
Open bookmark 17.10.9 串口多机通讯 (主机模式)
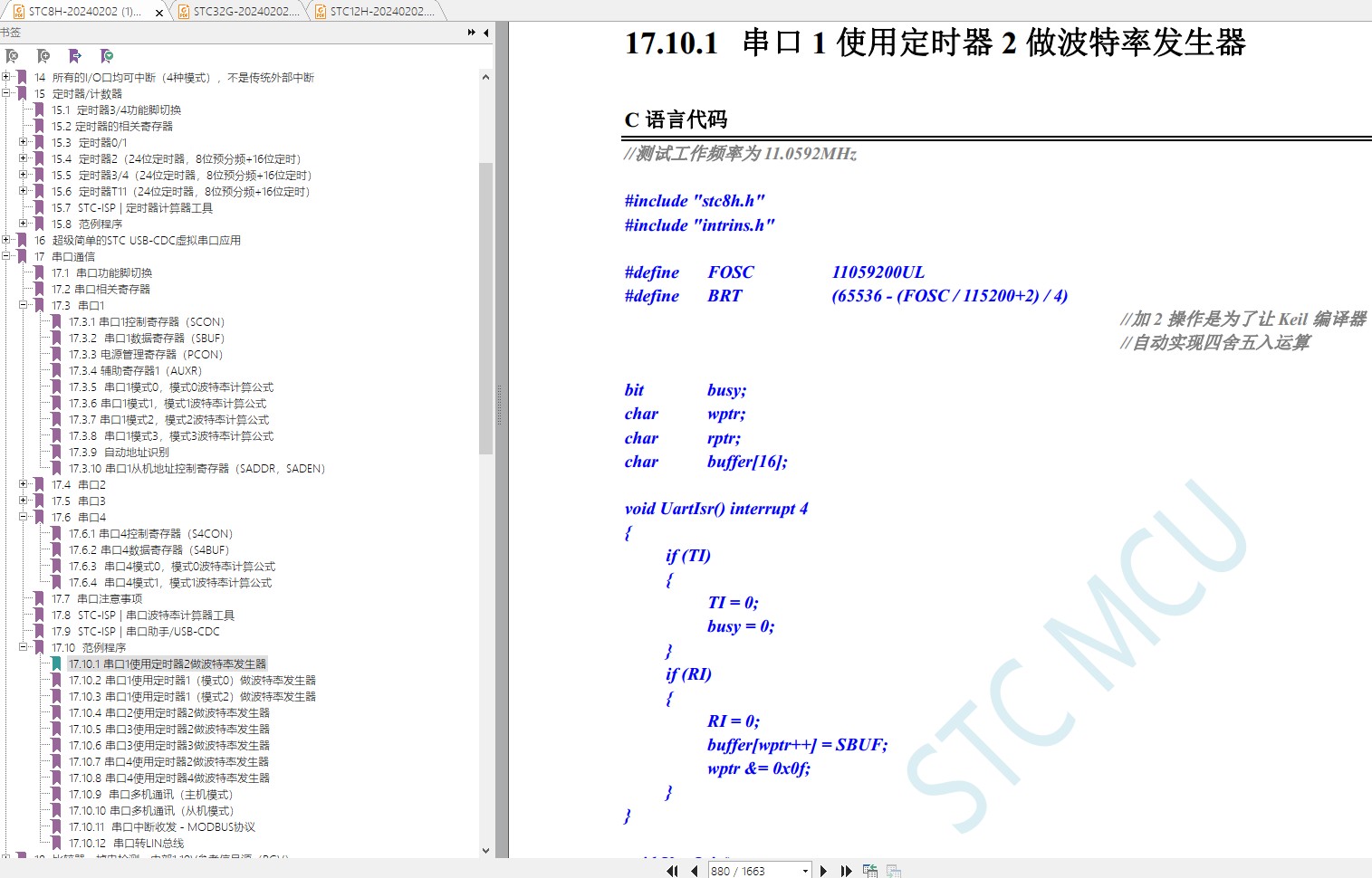(x=151, y=795)
